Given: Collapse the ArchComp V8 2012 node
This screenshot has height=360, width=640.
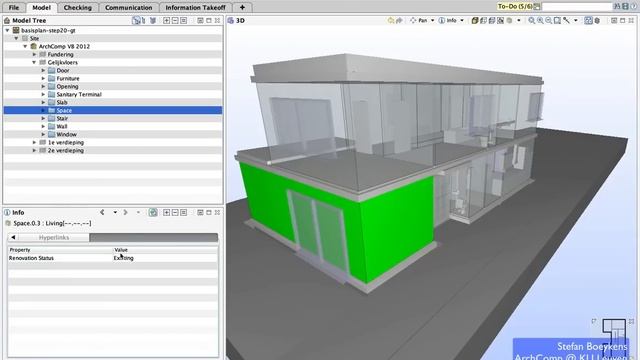Looking at the screenshot, I should 25,46.
